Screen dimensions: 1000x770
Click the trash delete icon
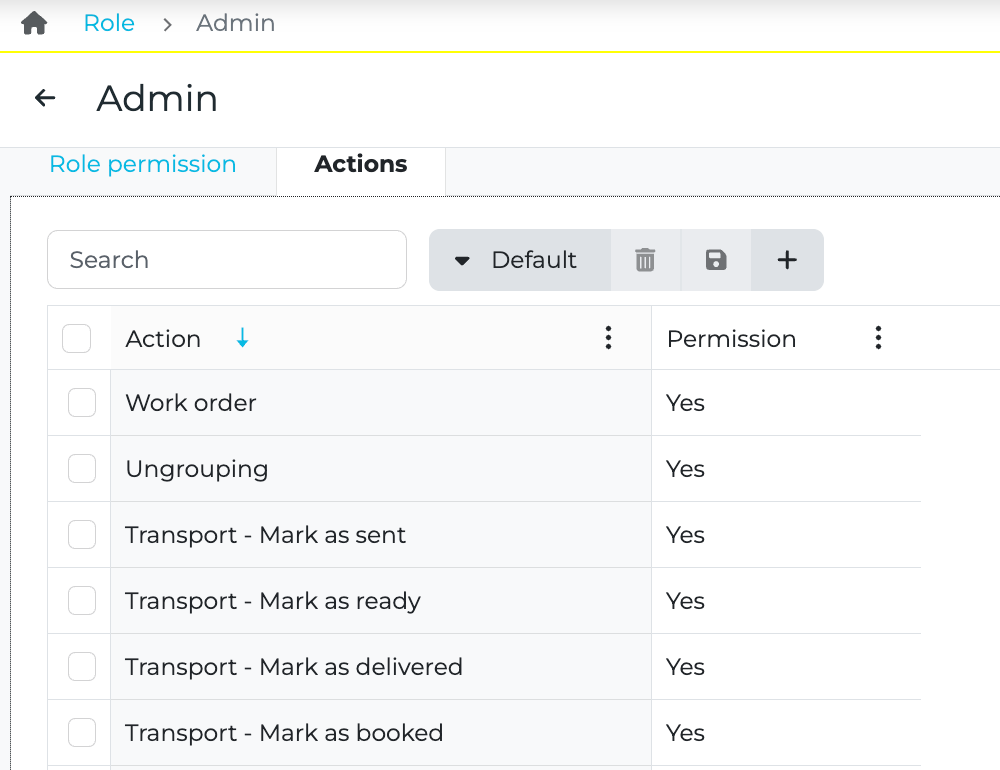[x=645, y=260]
